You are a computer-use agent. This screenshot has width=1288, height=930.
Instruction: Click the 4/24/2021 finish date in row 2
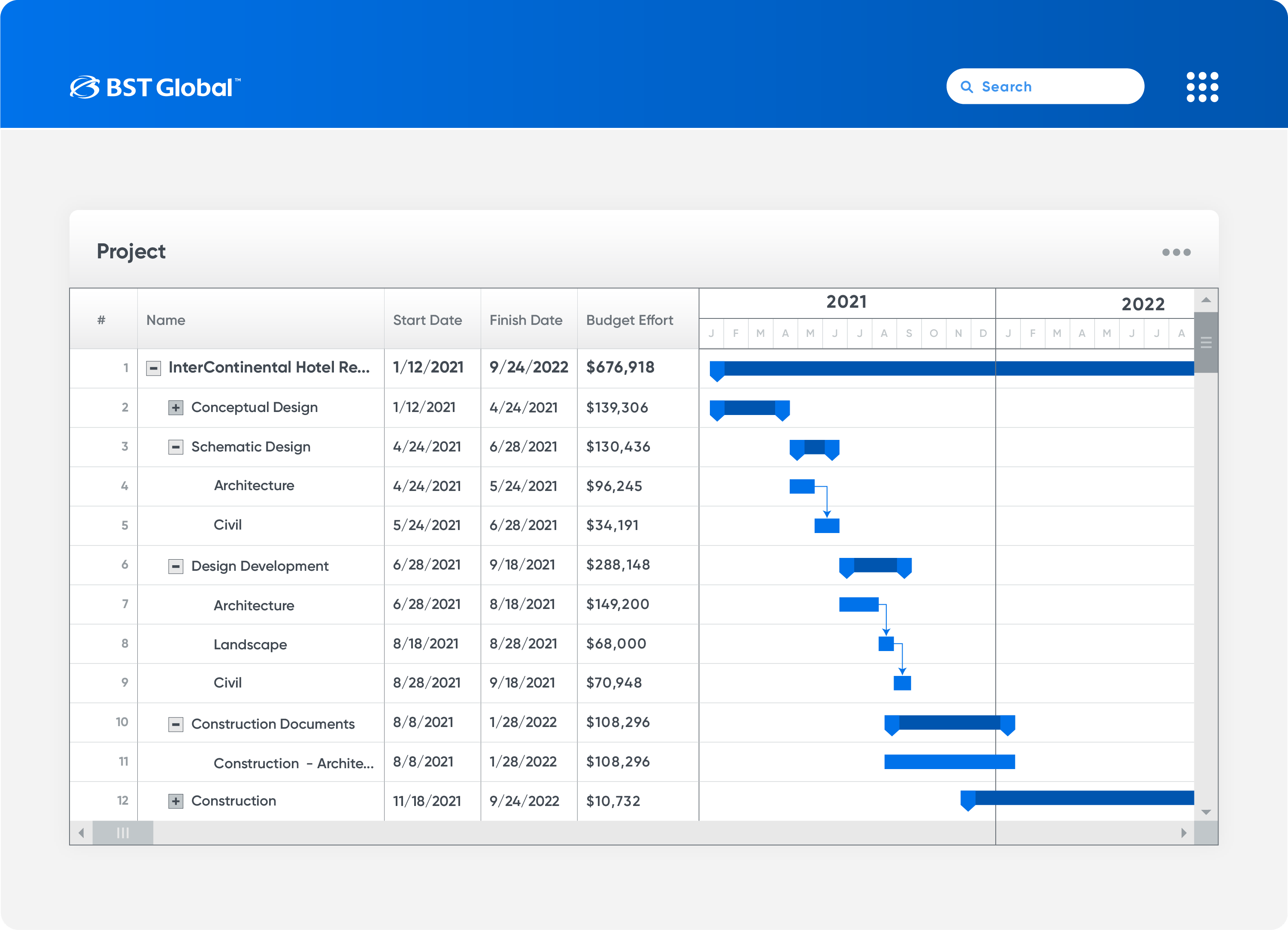click(x=524, y=408)
